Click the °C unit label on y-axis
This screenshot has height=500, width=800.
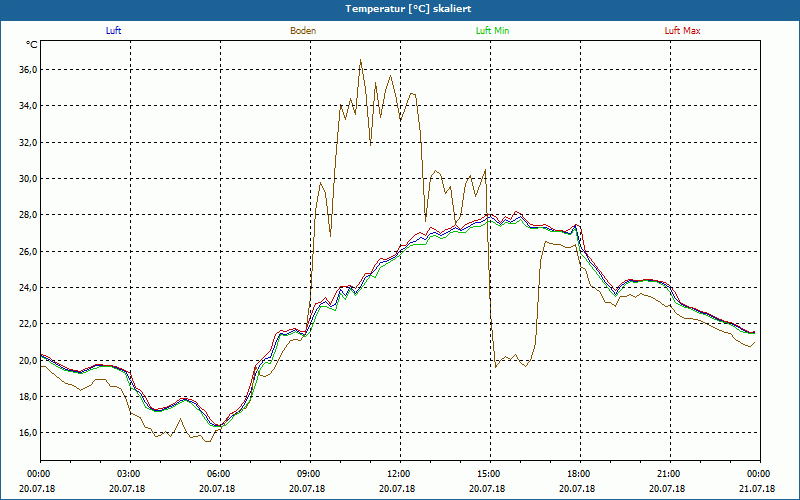point(32,45)
